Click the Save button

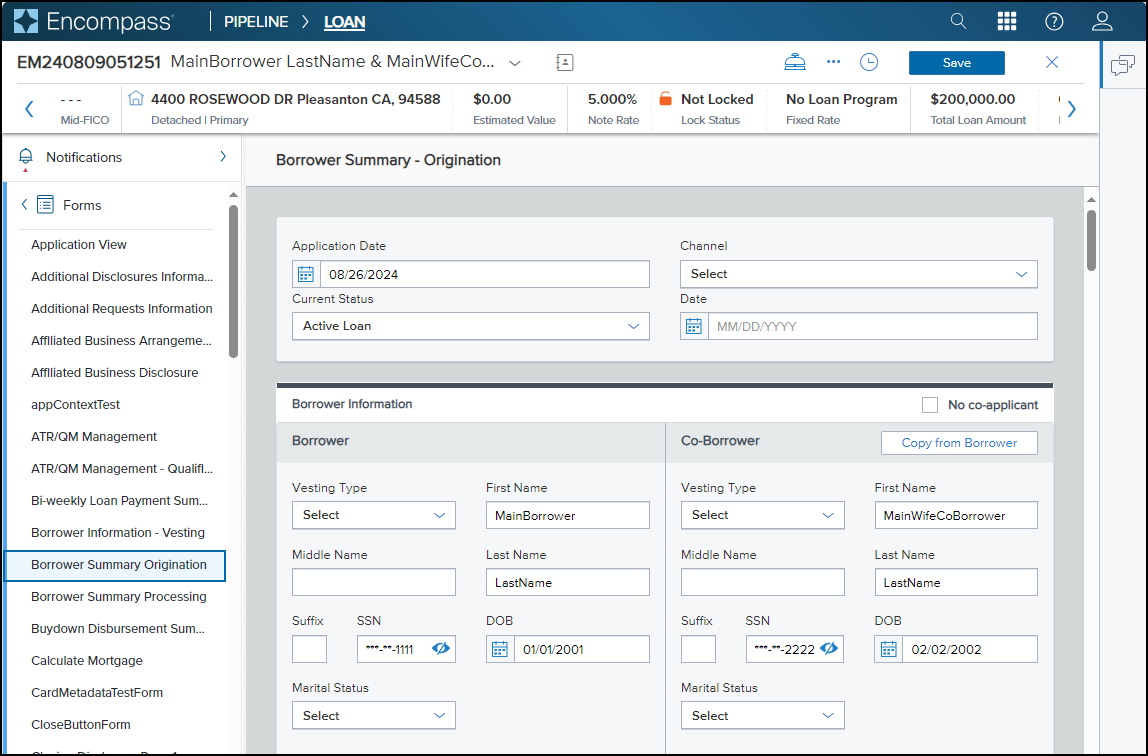point(957,63)
